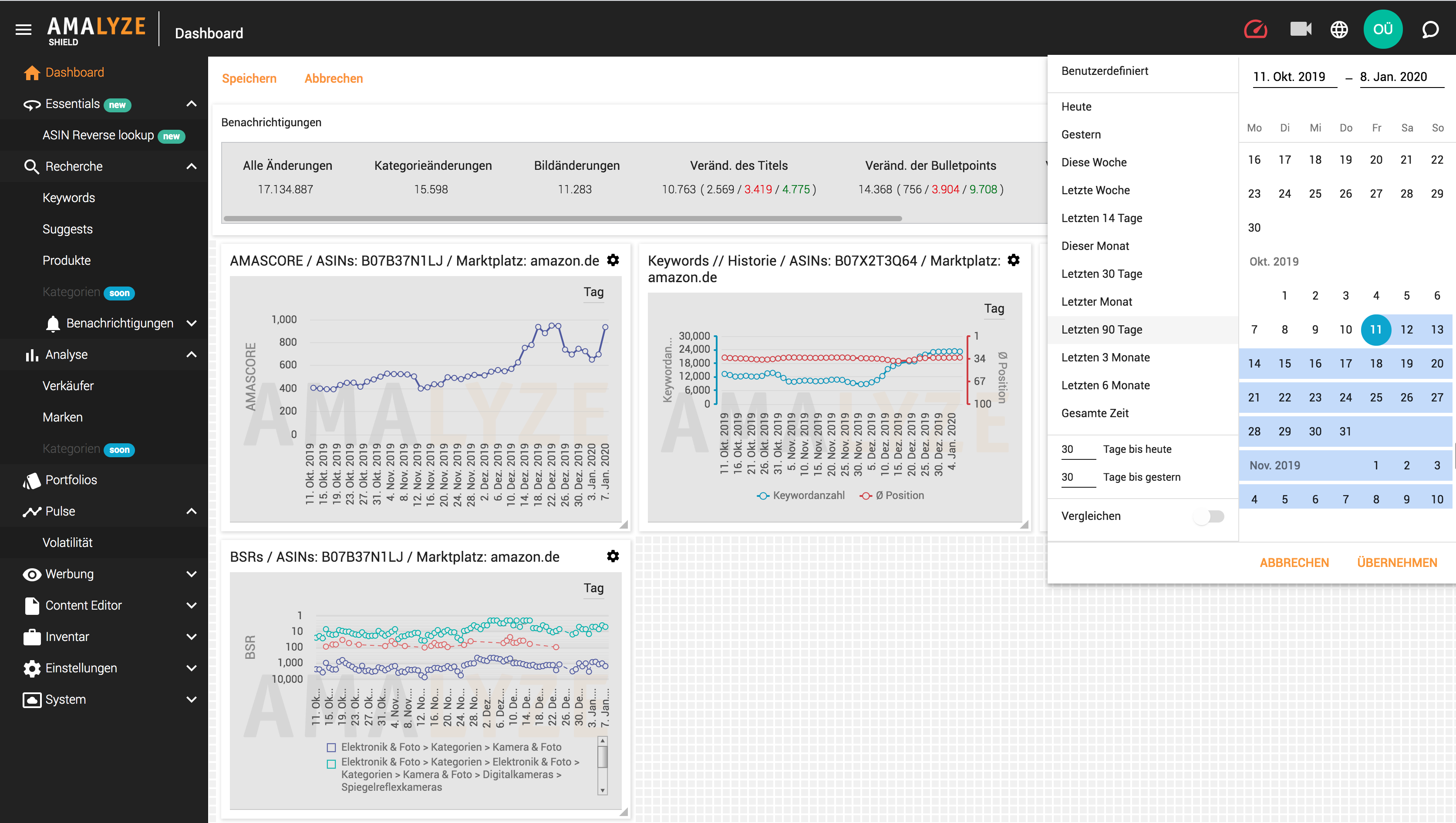The width and height of the screenshot is (1456, 823).
Task: Open AMASCORE widget settings gear
Action: pyautogui.click(x=613, y=260)
